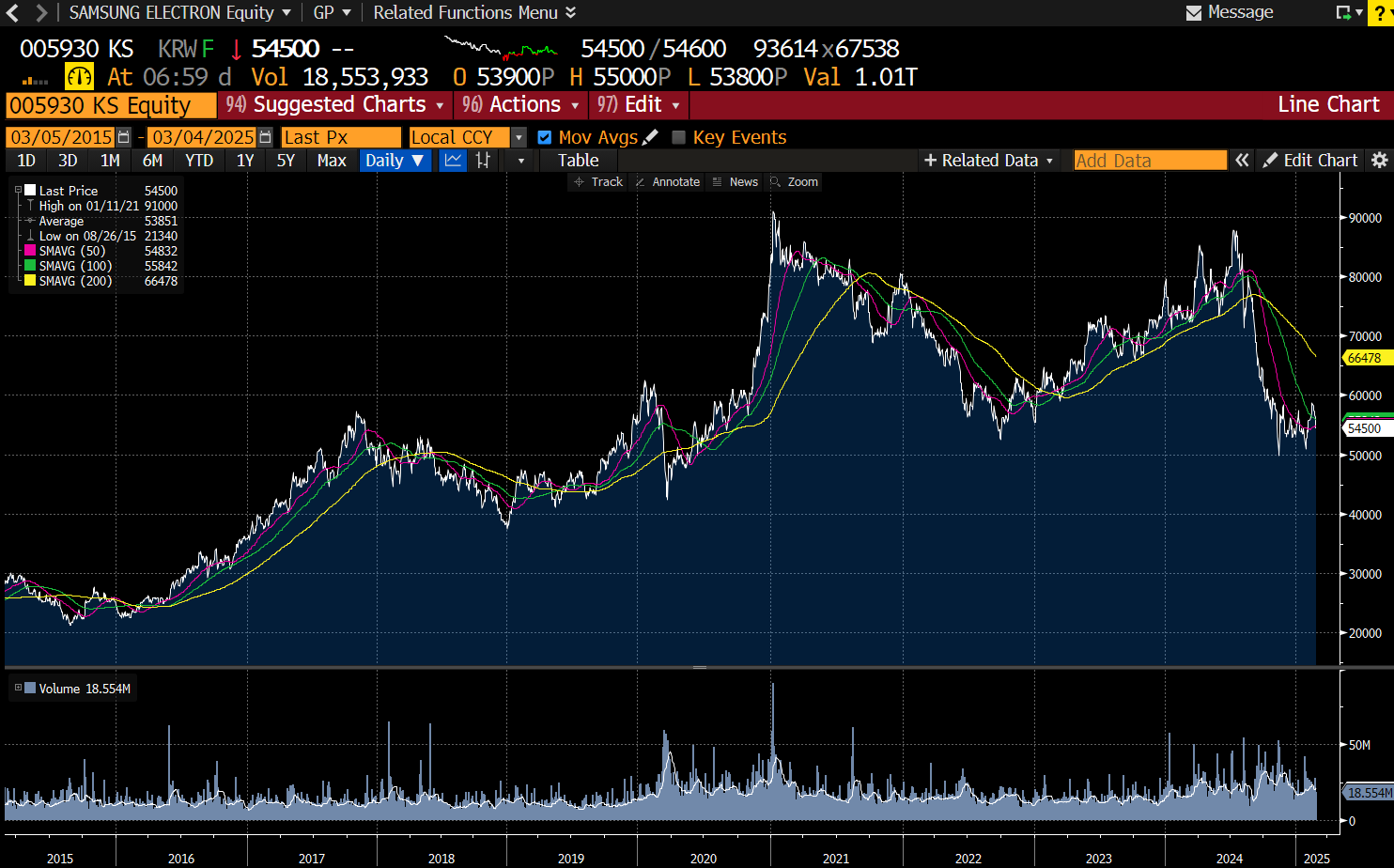This screenshot has height=868, width=1394.
Task: Uncheck the Mov Avgs checkbox
Action: click(x=544, y=137)
